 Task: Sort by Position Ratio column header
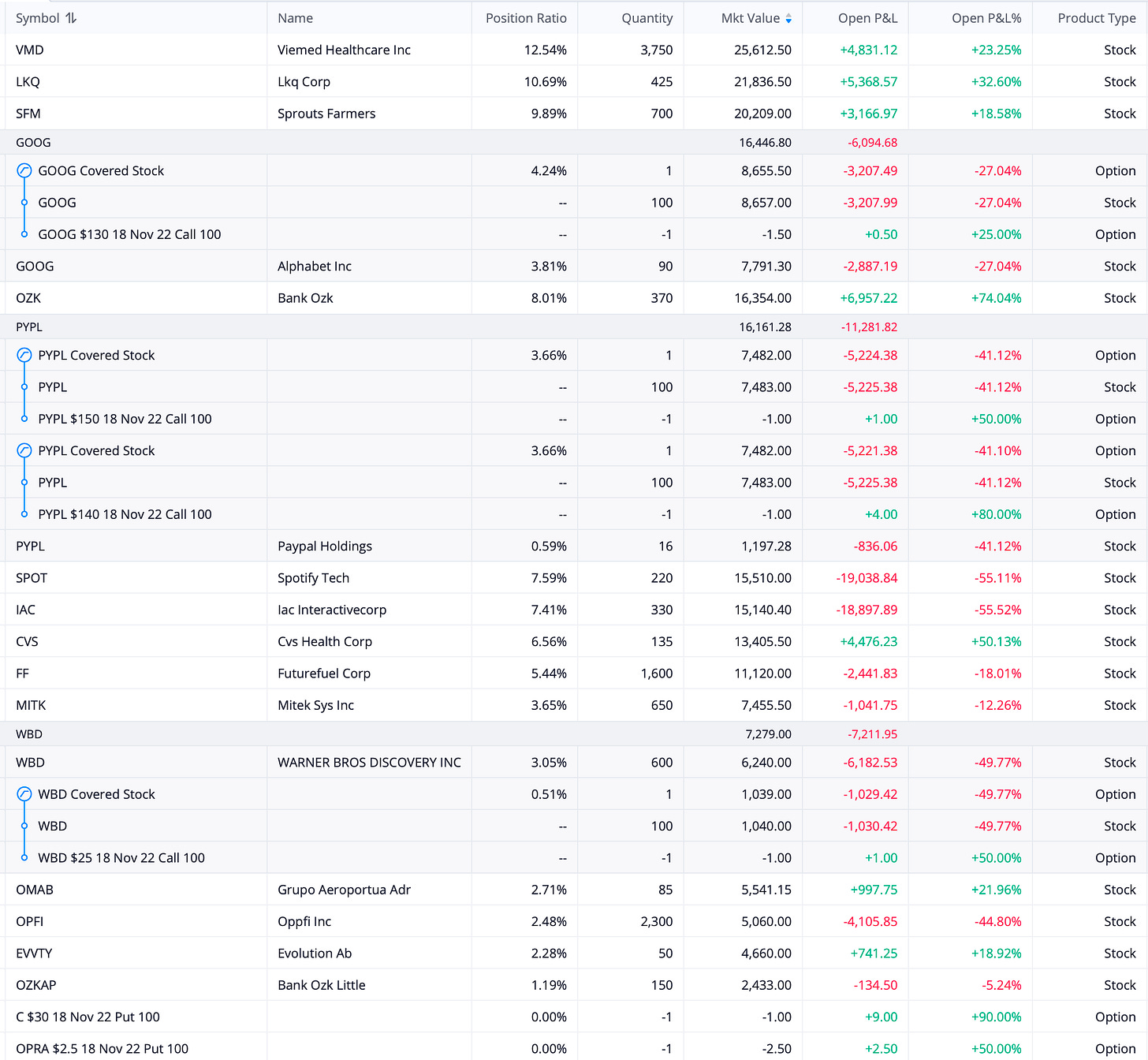coord(526,18)
